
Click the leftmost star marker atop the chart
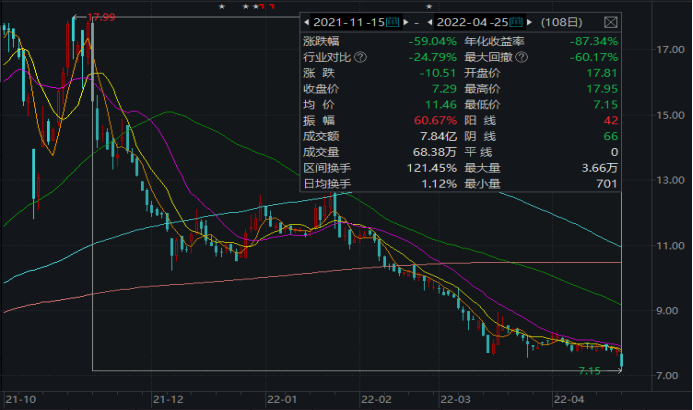[x=222, y=7]
